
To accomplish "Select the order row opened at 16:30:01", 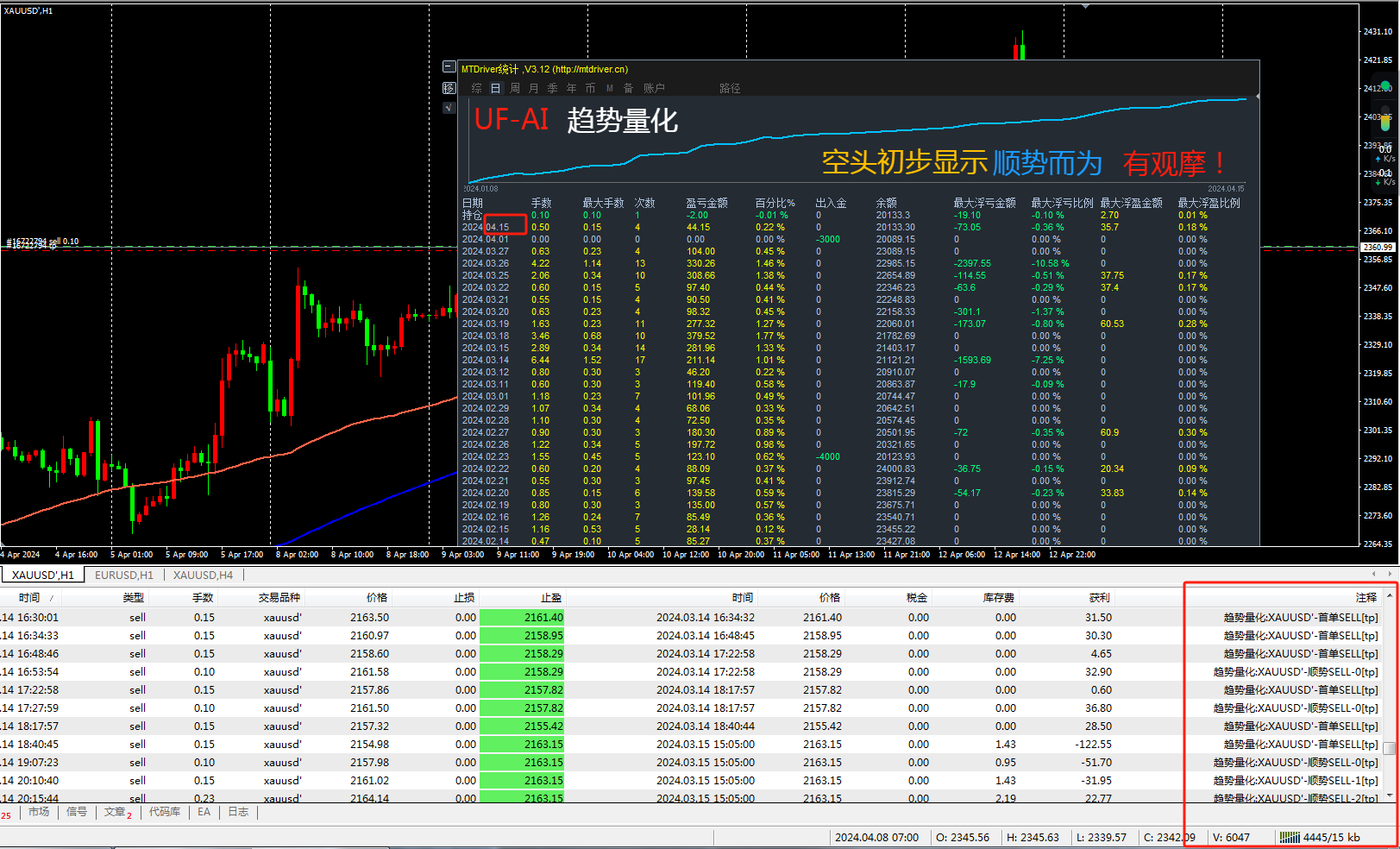I will pyautogui.click(x=690, y=617).
